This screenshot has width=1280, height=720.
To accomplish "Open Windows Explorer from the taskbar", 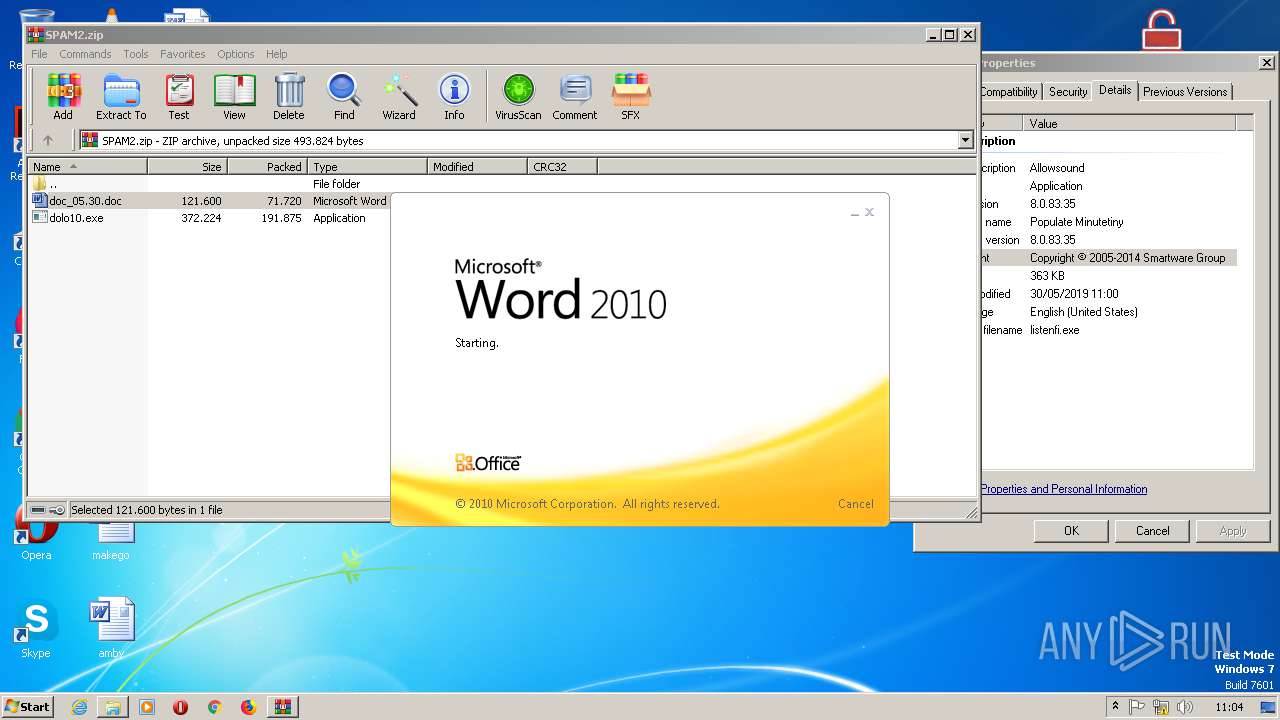I will coord(113,707).
